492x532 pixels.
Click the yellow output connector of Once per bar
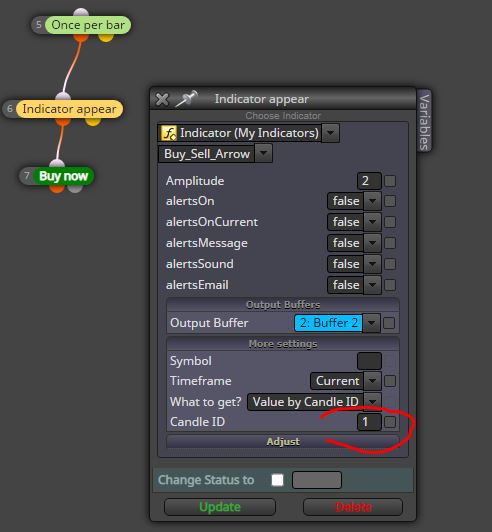(106, 37)
